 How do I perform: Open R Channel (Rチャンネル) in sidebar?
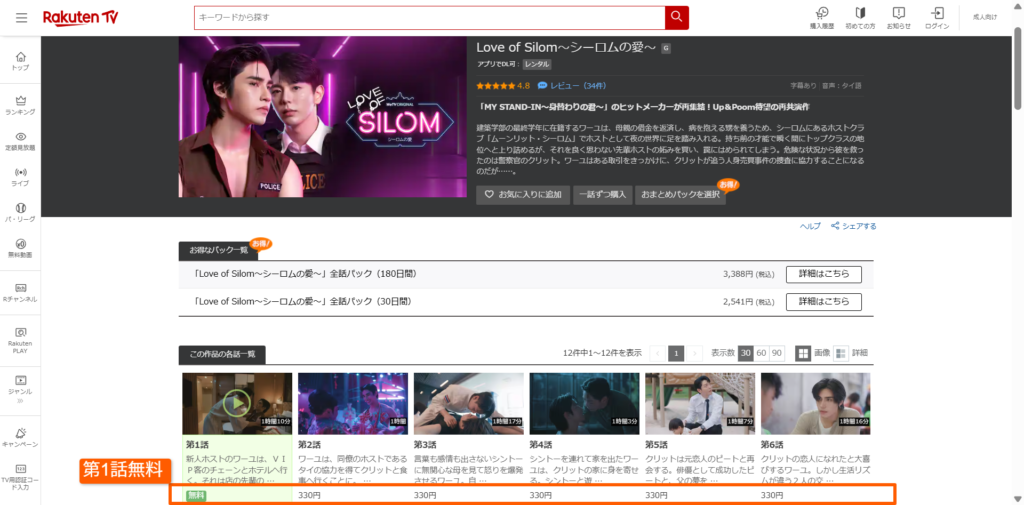(20, 293)
